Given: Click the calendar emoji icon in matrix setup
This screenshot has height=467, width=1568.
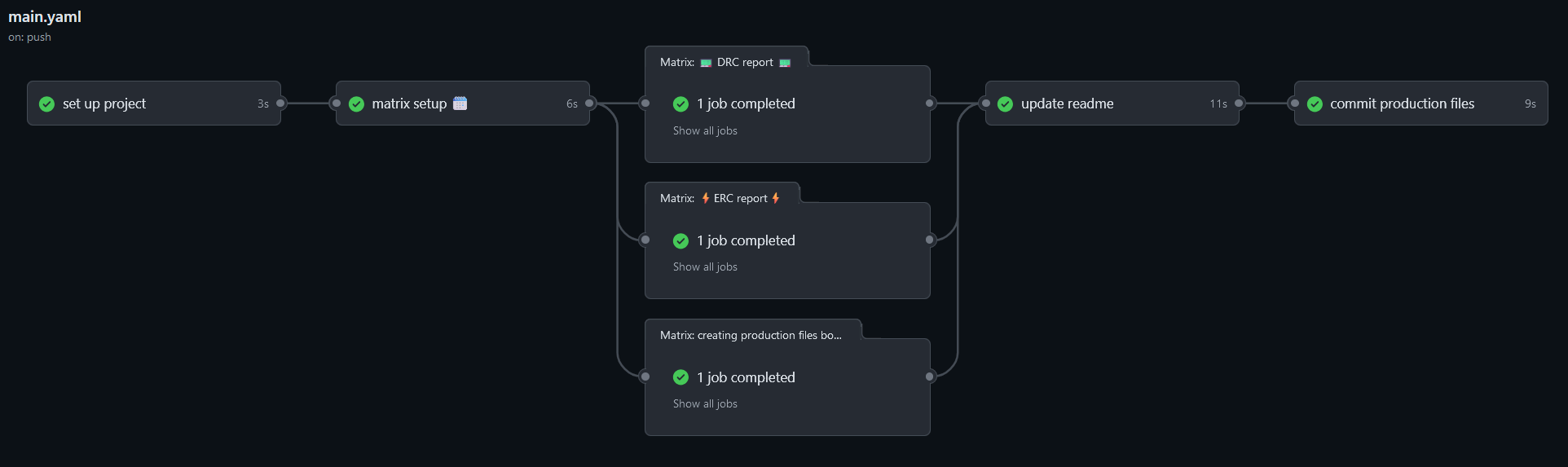Looking at the screenshot, I should (x=460, y=103).
